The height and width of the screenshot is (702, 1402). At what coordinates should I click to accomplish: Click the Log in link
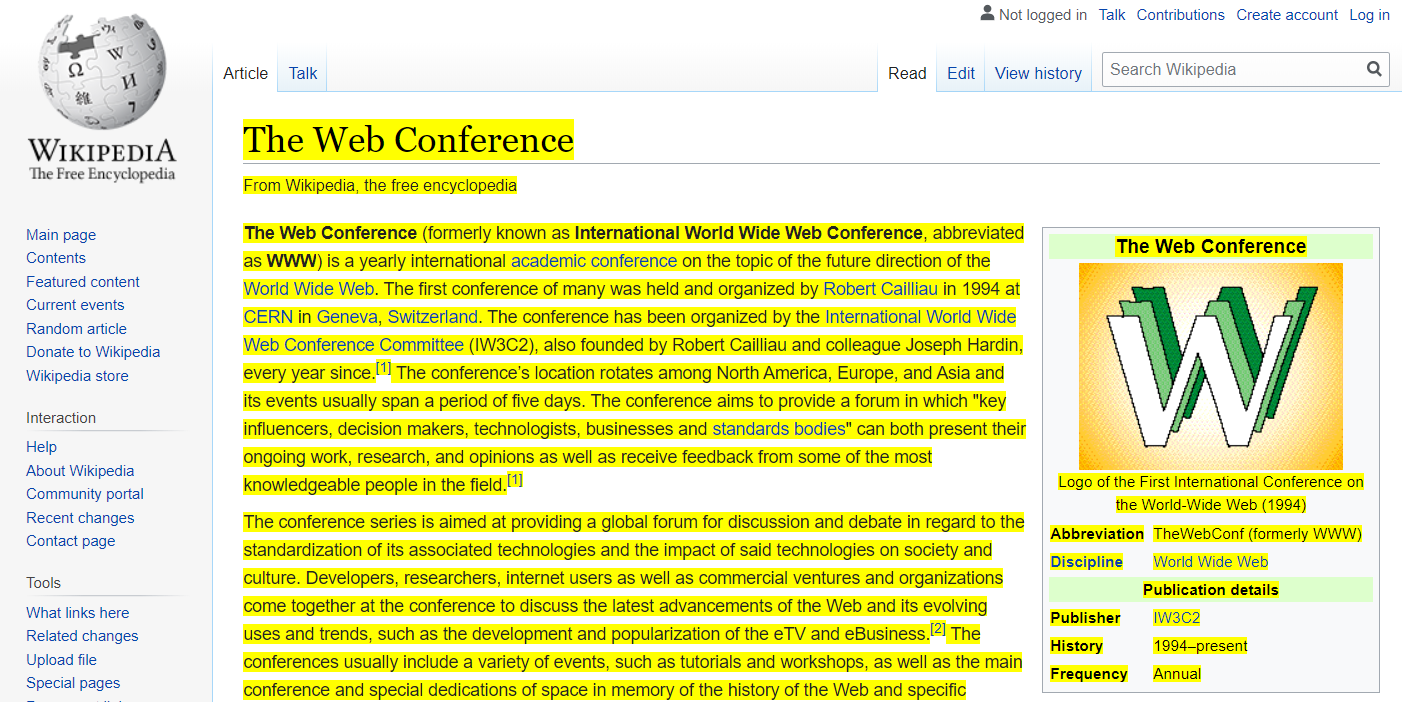point(1369,15)
